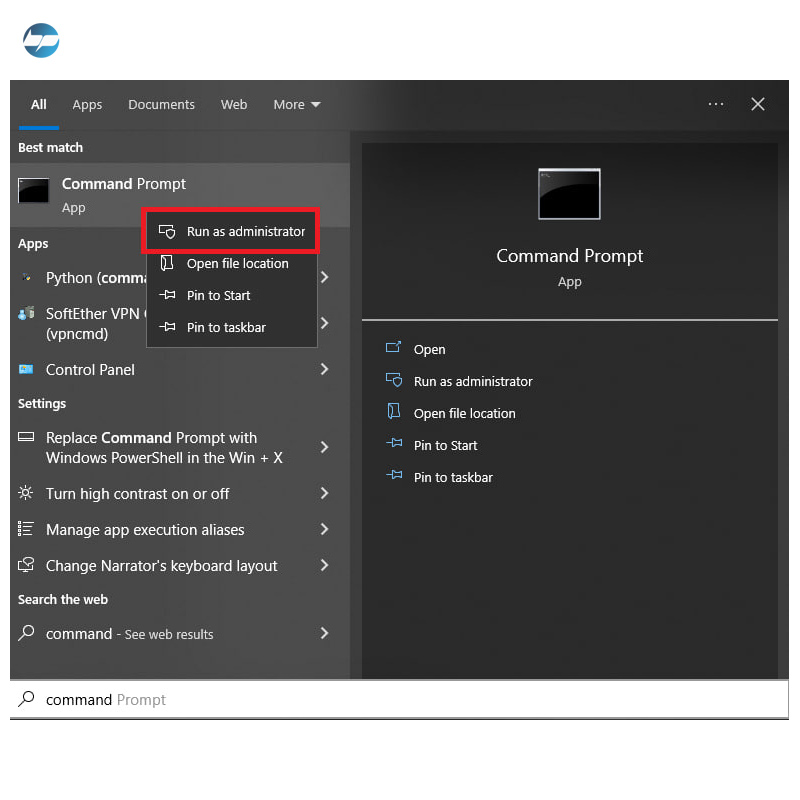Open the More filter dropdown

tap(296, 105)
